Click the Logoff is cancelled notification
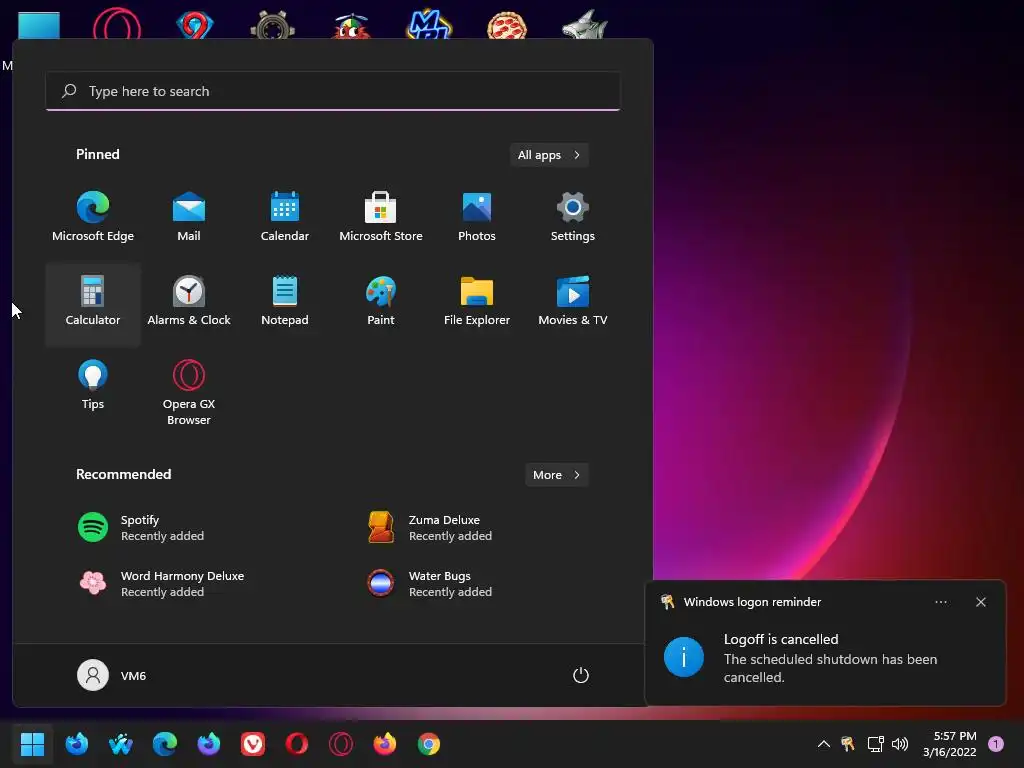The width and height of the screenshot is (1024, 768). (825, 643)
